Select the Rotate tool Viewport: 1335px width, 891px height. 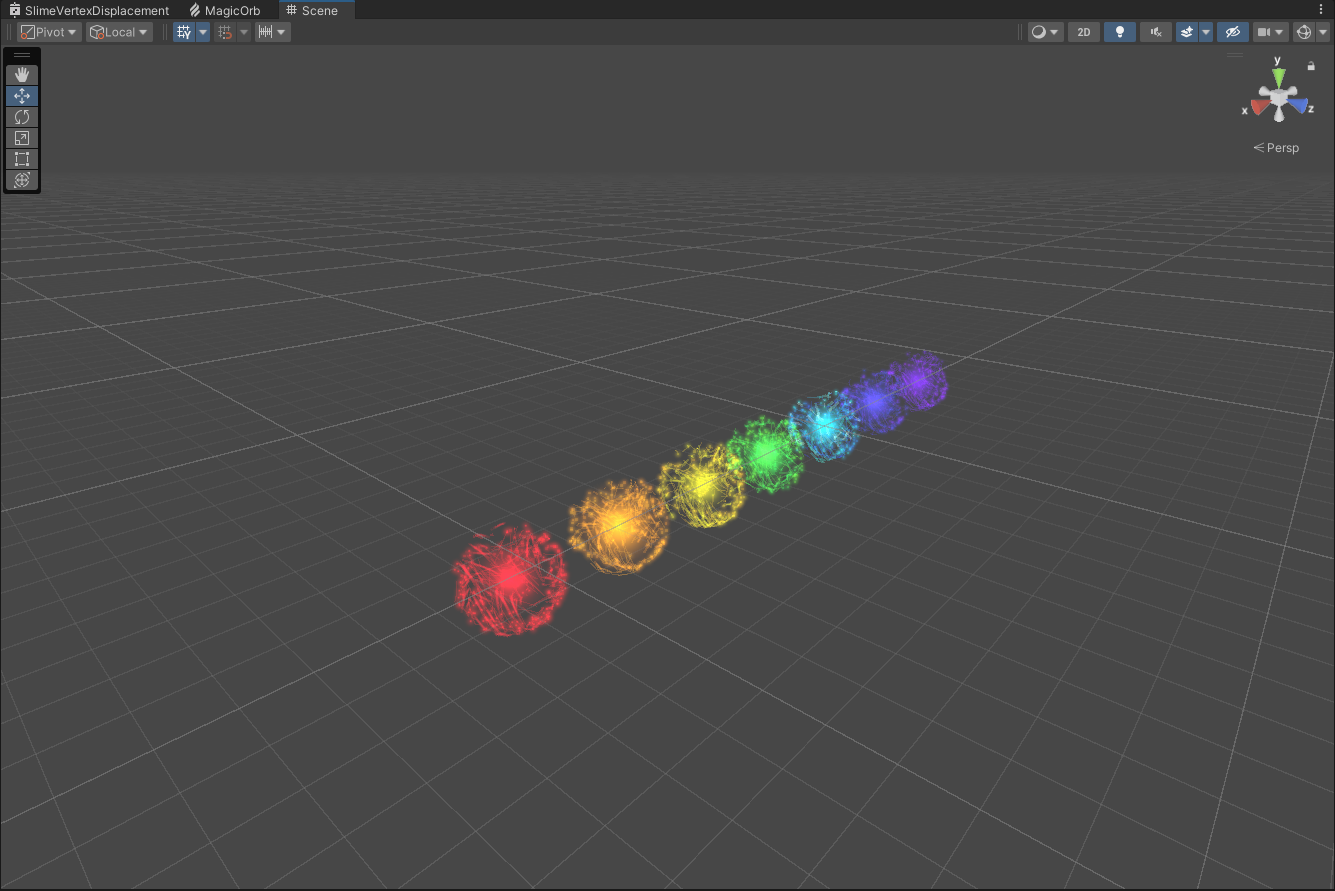(22, 117)
